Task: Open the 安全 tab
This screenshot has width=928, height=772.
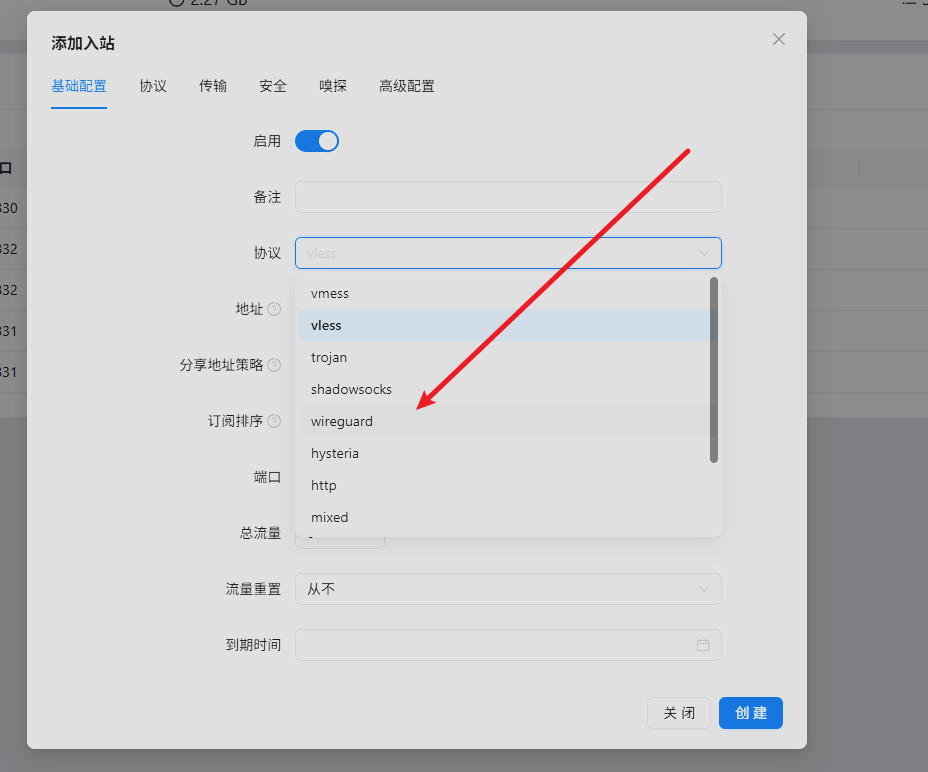Action: [273, 86]
